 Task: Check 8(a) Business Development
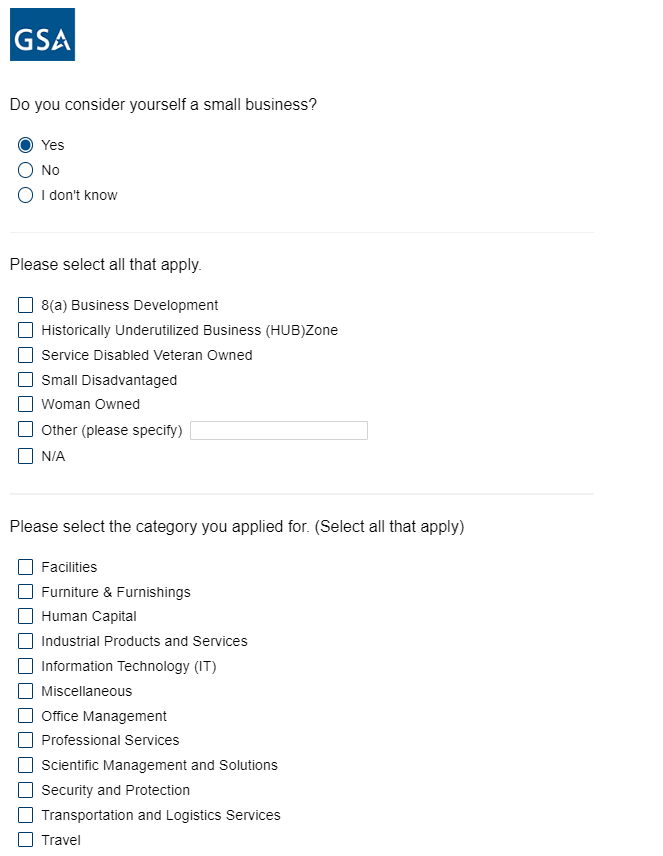tap(26, 305)
